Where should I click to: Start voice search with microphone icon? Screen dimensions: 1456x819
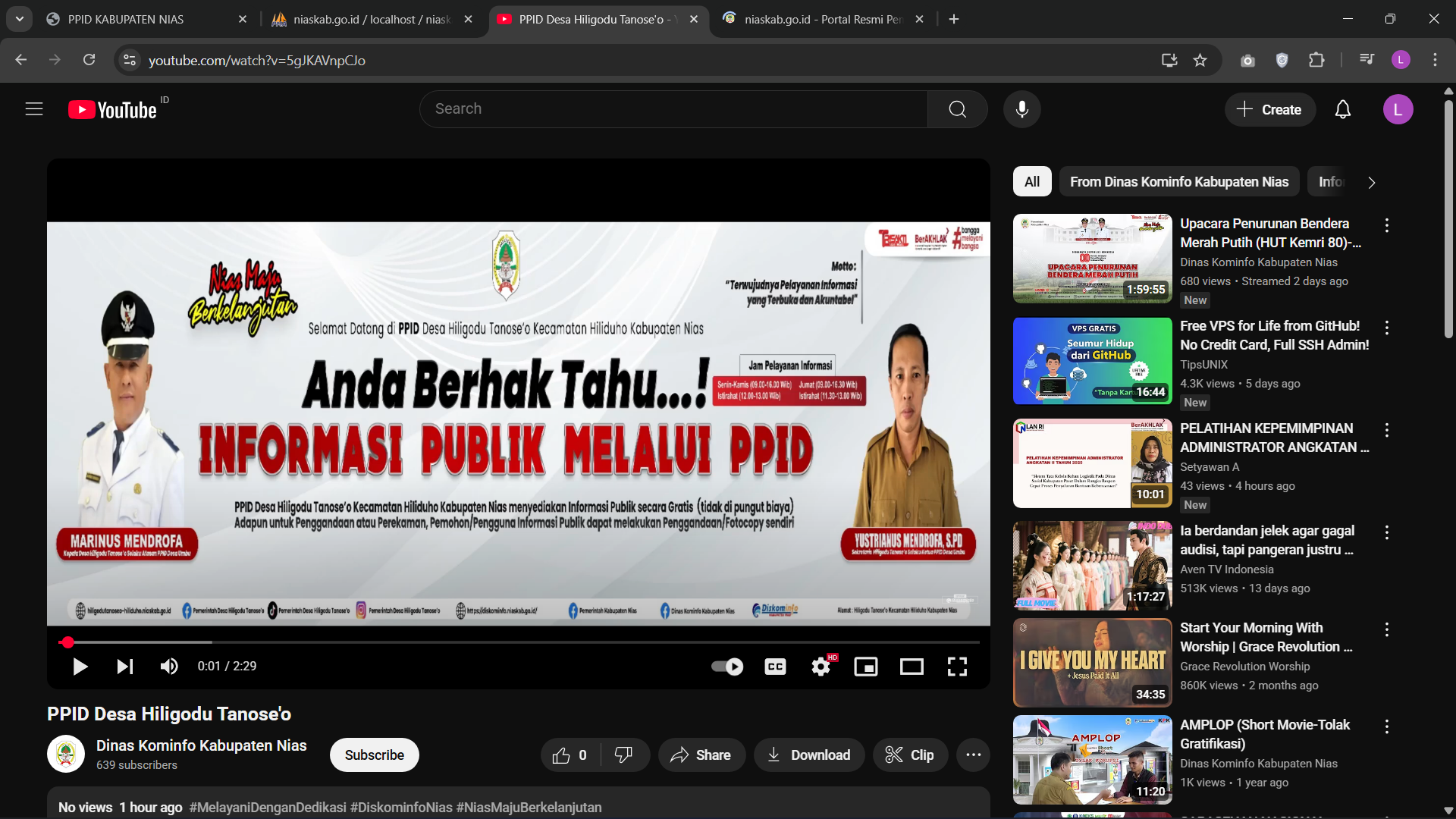coord(1021,109)
